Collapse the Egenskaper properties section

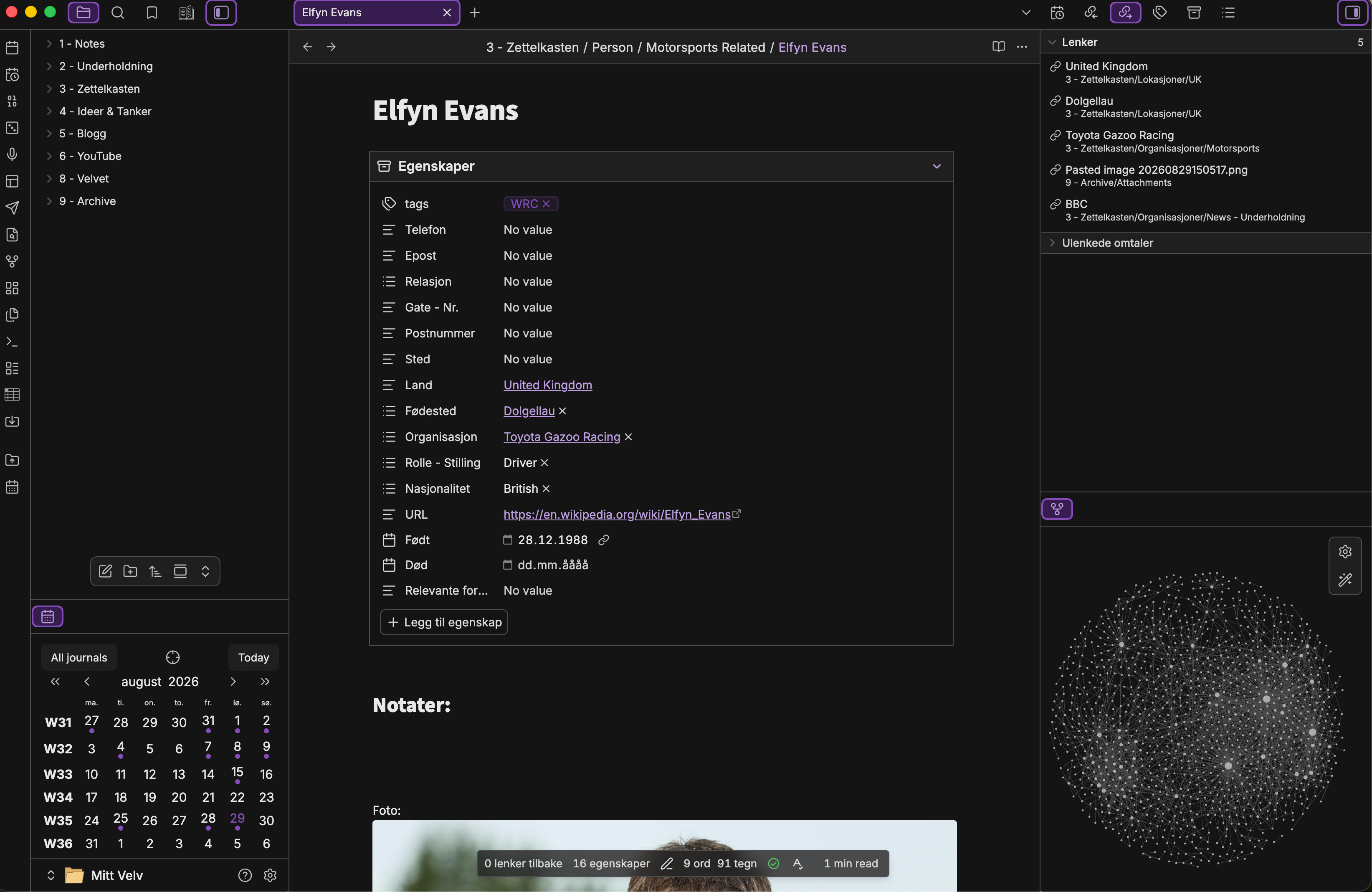pos(937,166)
